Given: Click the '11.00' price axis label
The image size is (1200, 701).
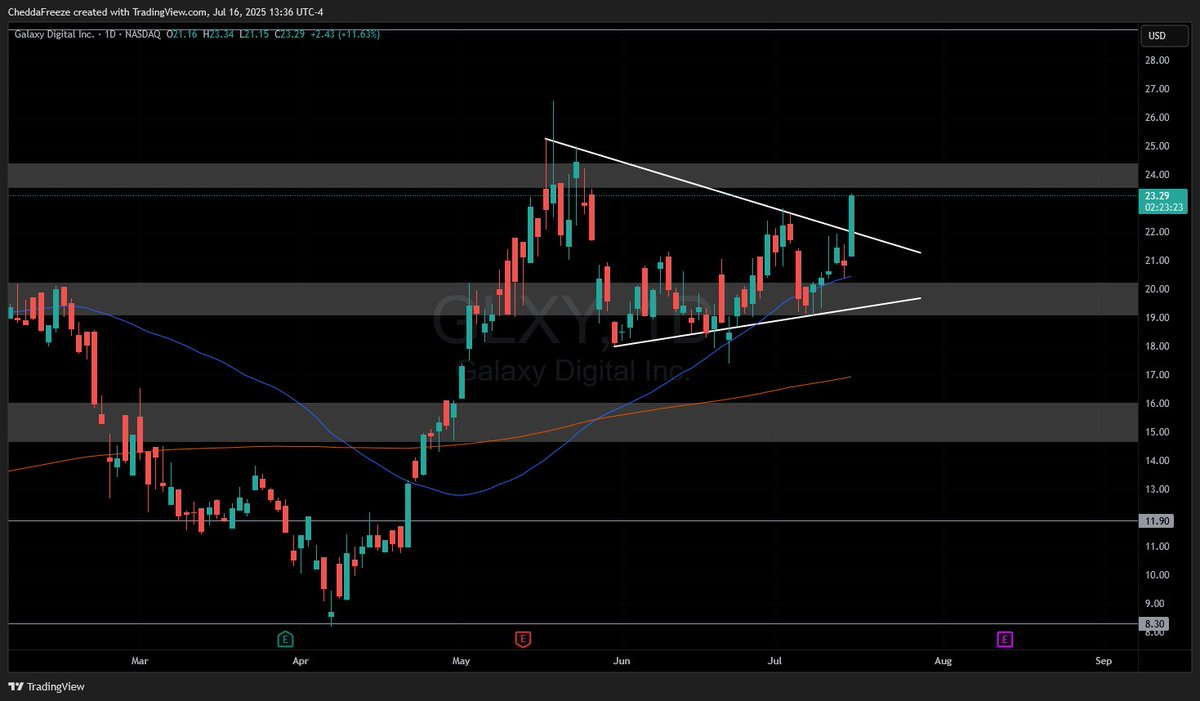Looking at the screenshot, I should click(x=1157, y=546).
